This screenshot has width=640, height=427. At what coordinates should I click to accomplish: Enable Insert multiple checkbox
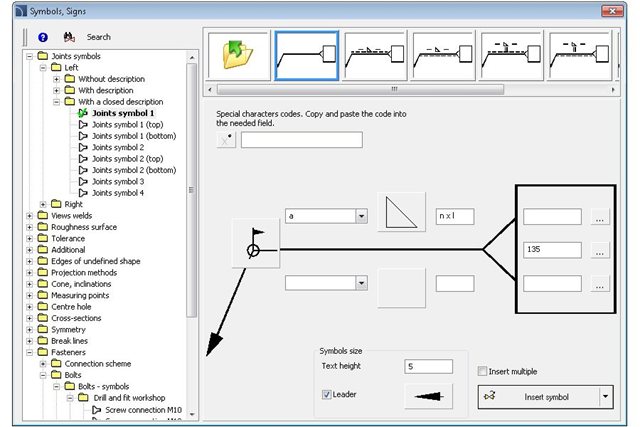click(x=482, y=371)
